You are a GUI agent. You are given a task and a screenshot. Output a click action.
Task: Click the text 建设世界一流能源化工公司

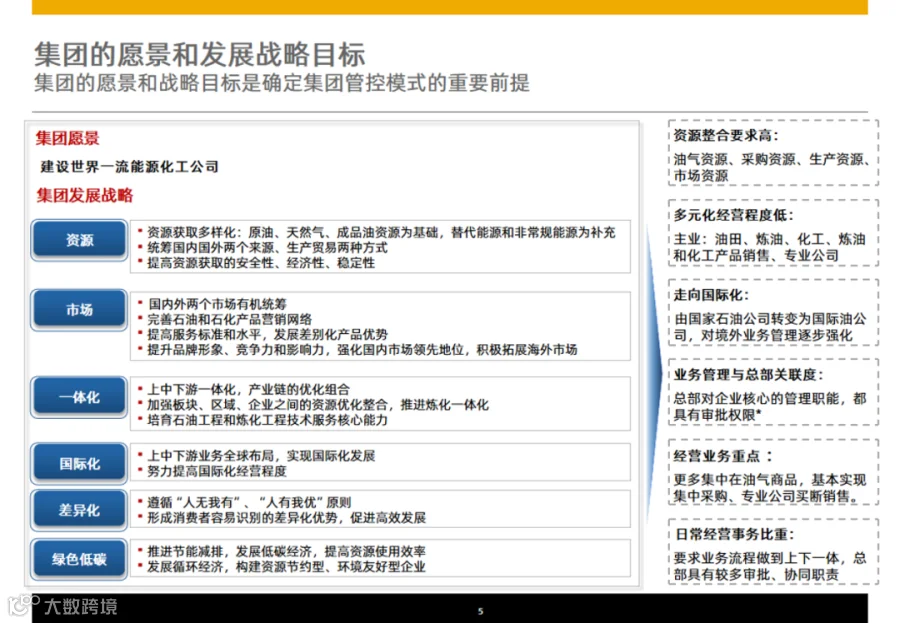point(129,167)
